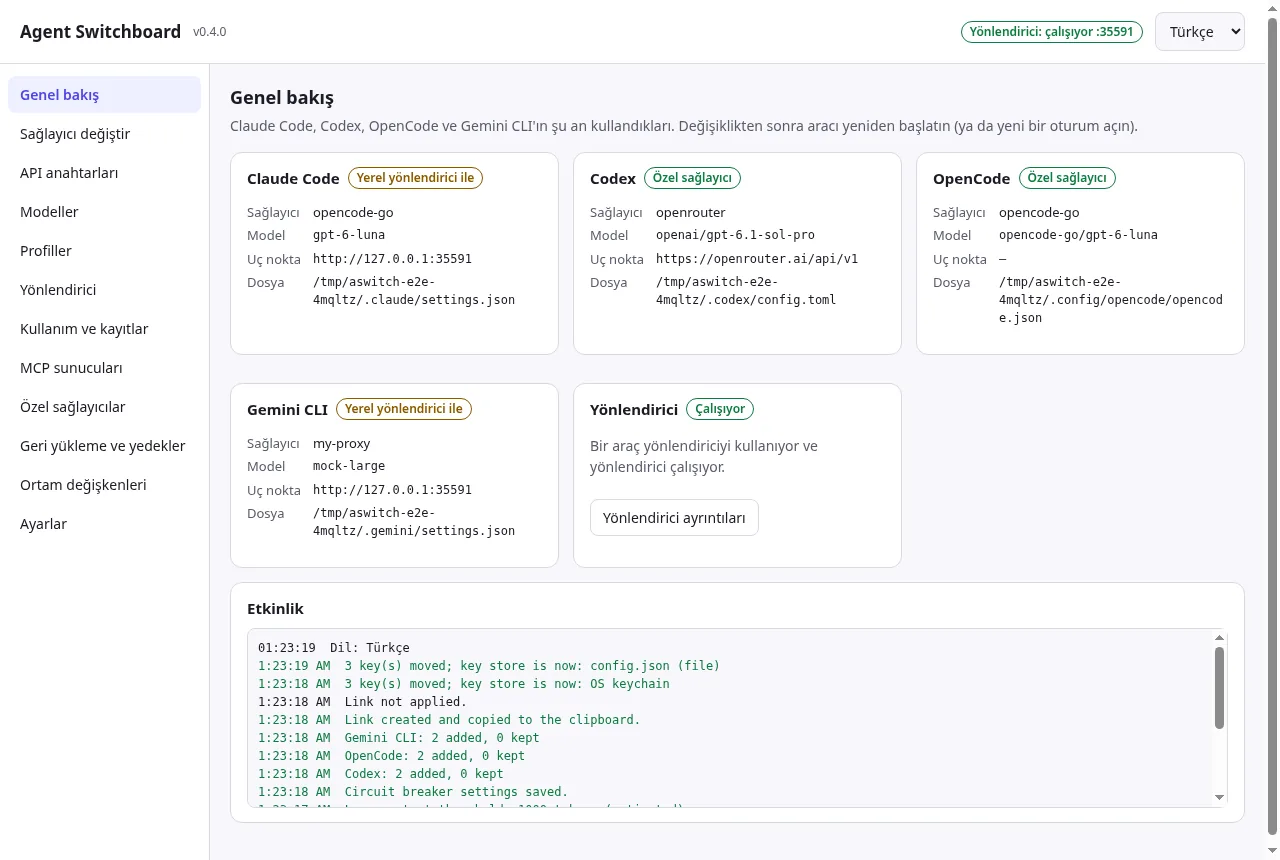Click Claude Code's Yerel yönlendirici ile badge
The width and height of the screenshot is (1280, 860).
416,178
